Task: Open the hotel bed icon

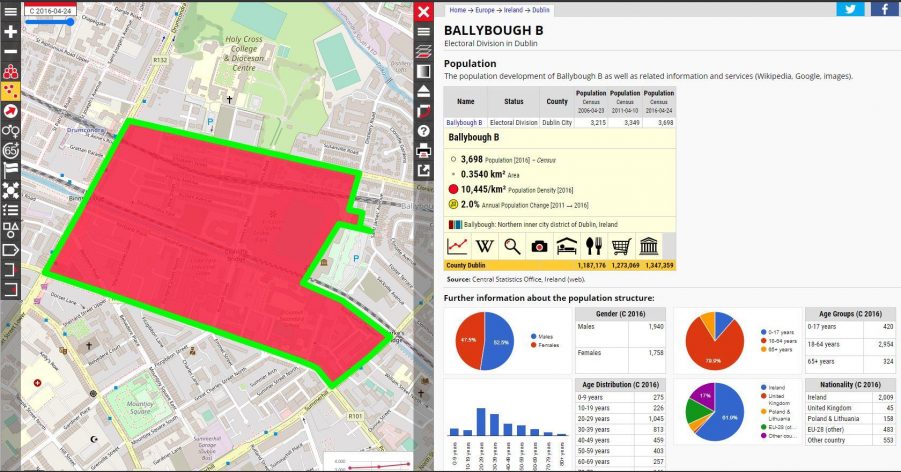Action: (x=567, y=247)
